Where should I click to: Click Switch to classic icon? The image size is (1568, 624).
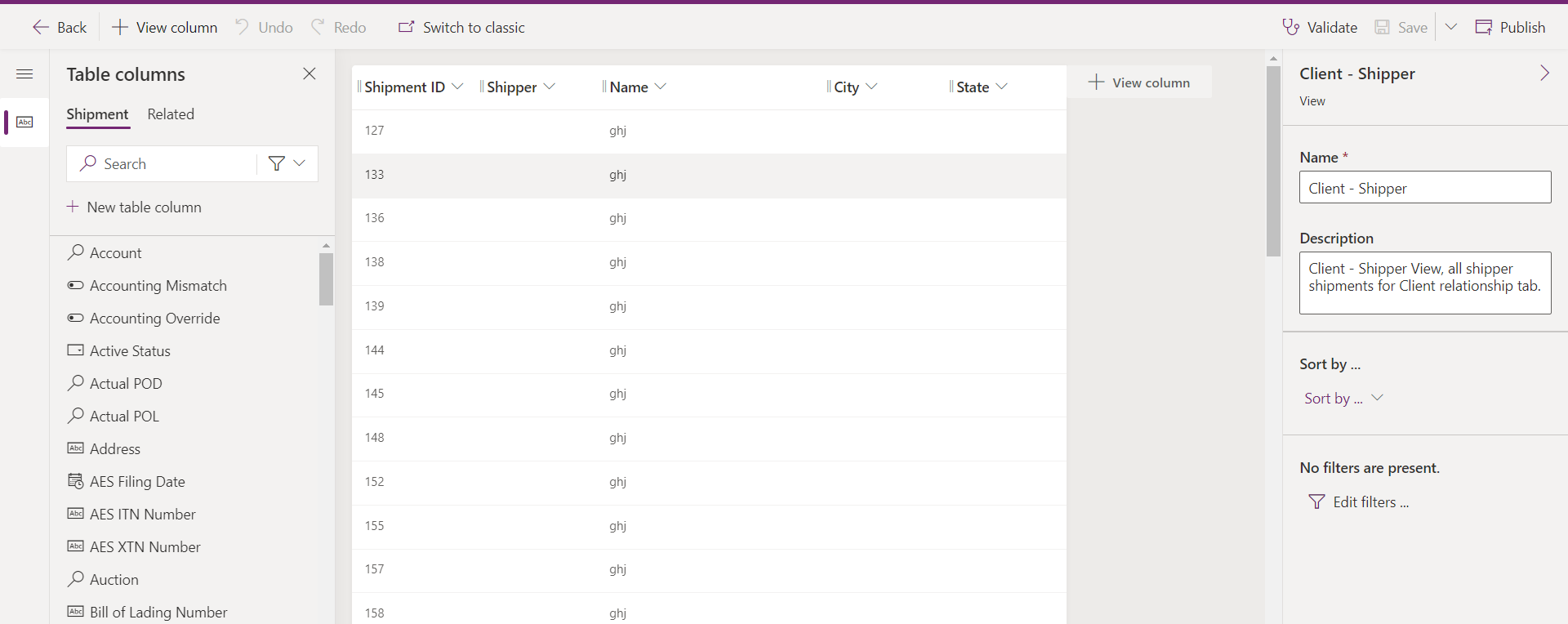[x=406, y=28]
